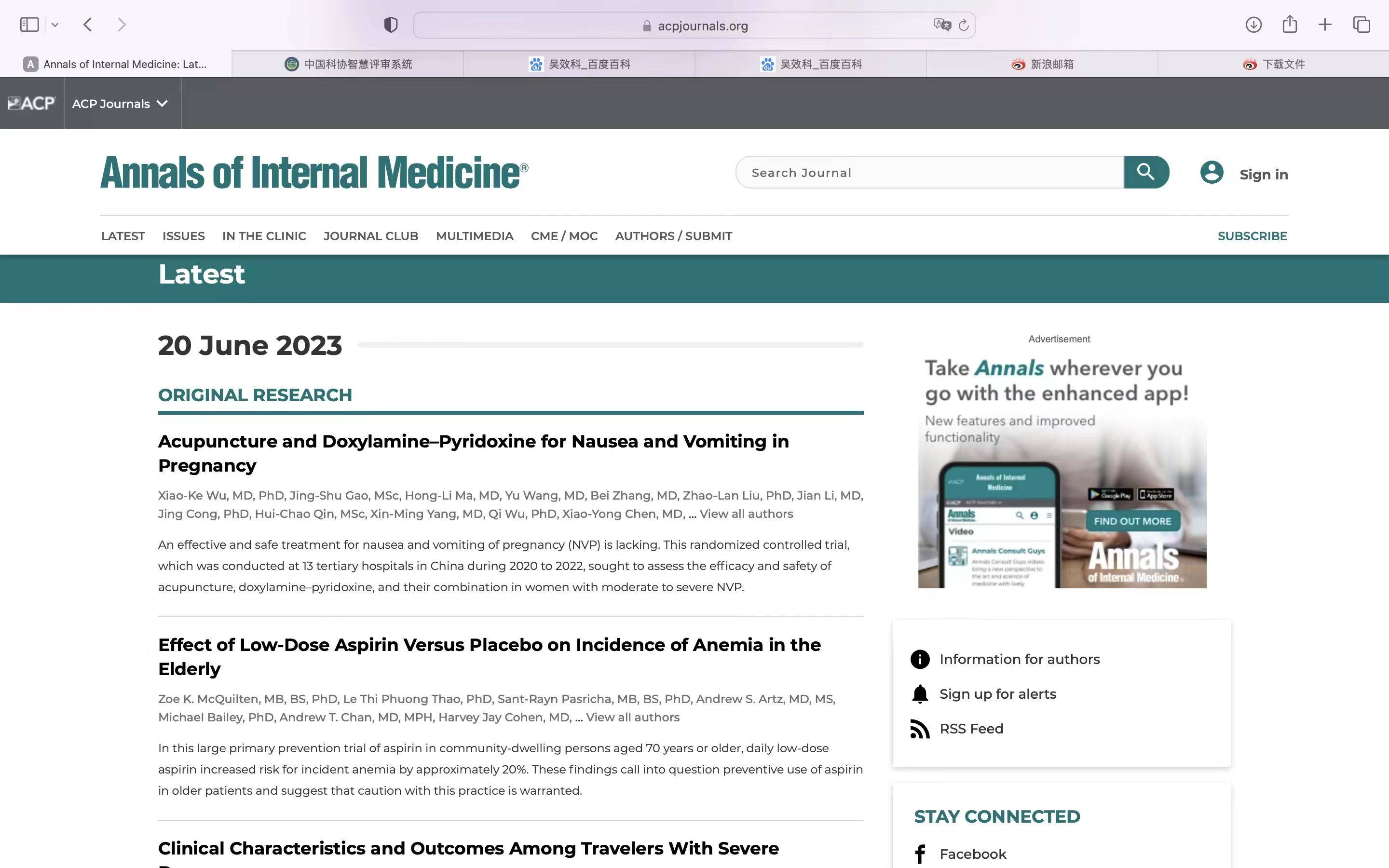View all authors of Aspirin article

pyautogui.click(x=632, y=717)
